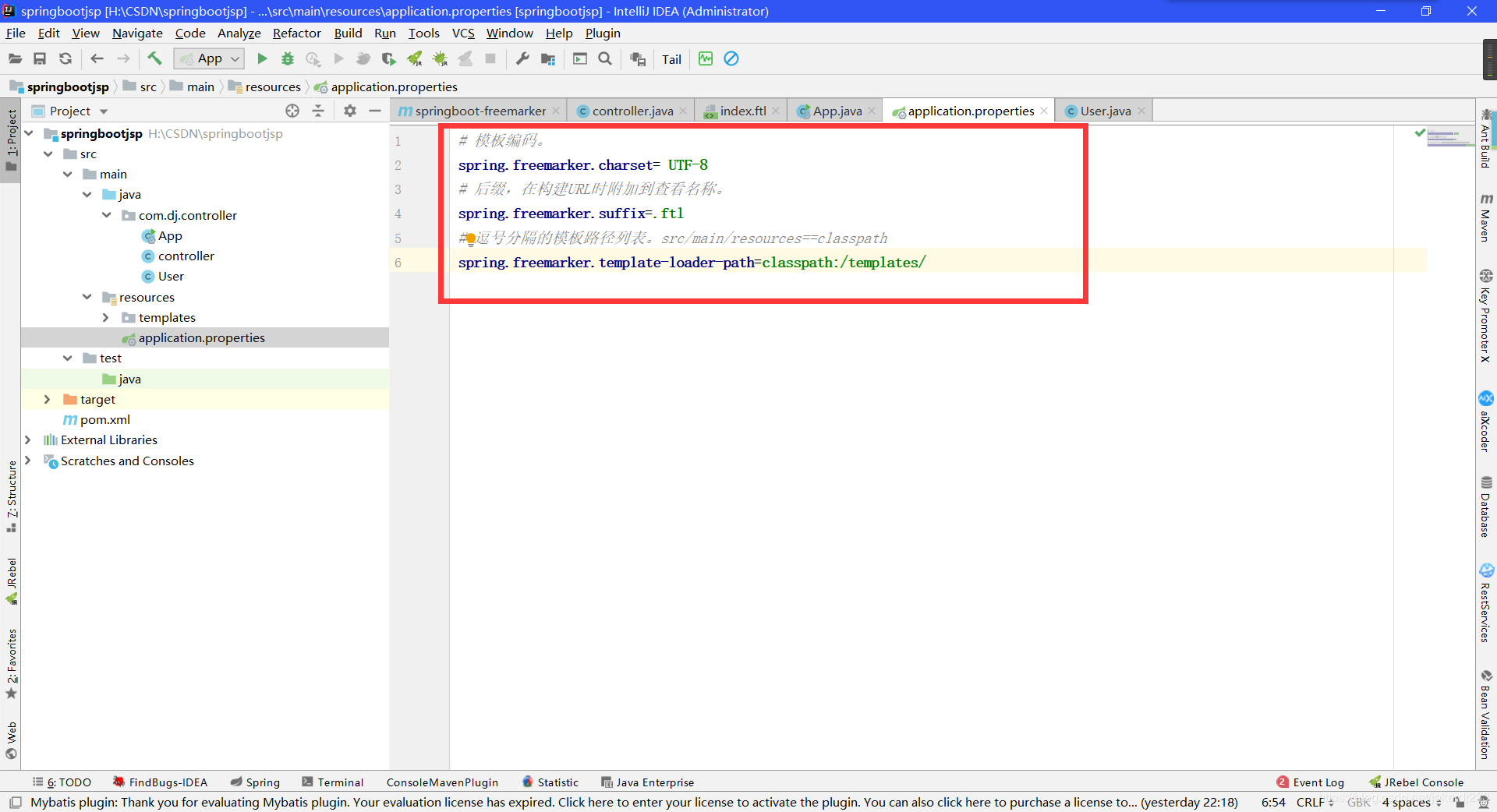
Task: Open the Plugin menu
Action: [603, 33]
